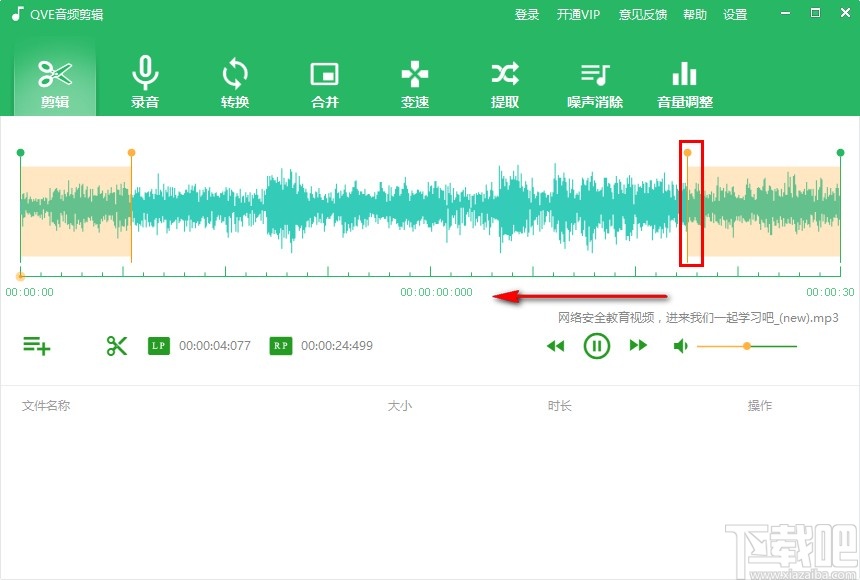The height and width of the screenshot is (580, 860).
Task: Click the scissors cut button
Action: pyautogui.click(x=117, y=346)
